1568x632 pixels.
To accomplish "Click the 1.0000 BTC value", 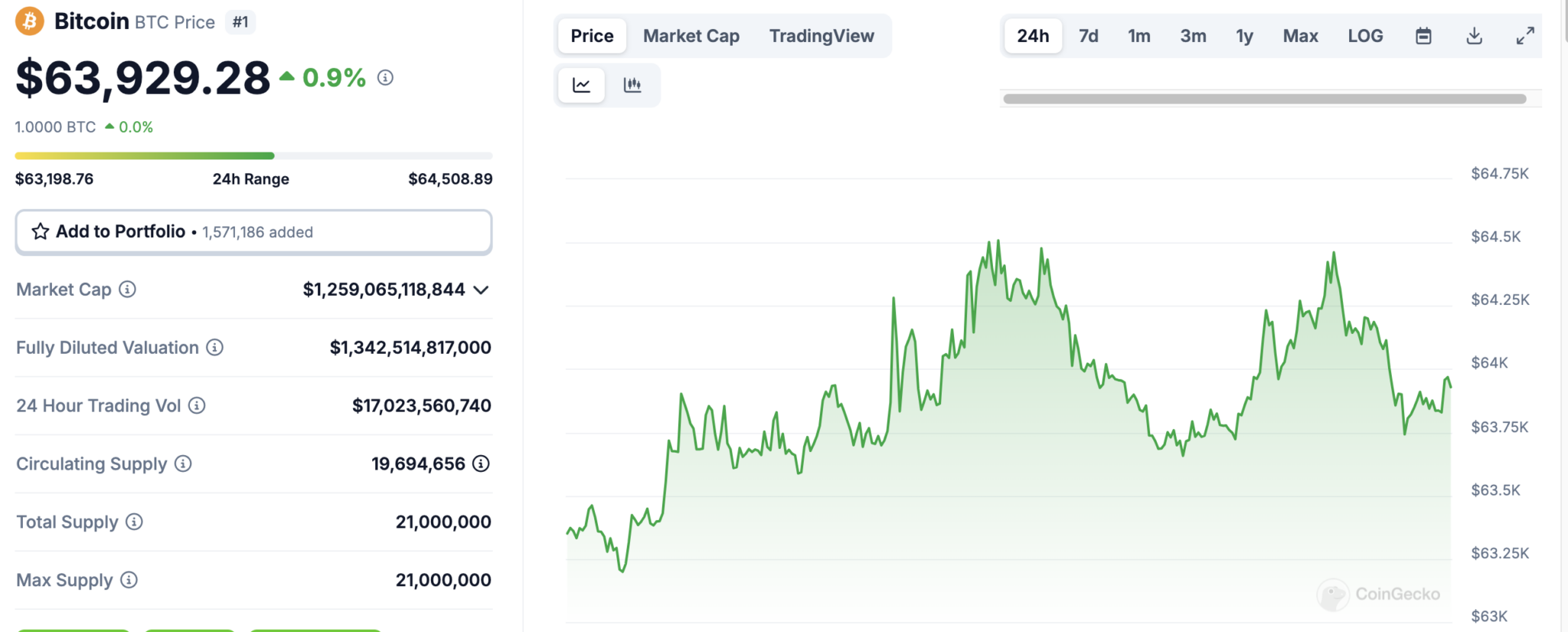I will 55,127.
